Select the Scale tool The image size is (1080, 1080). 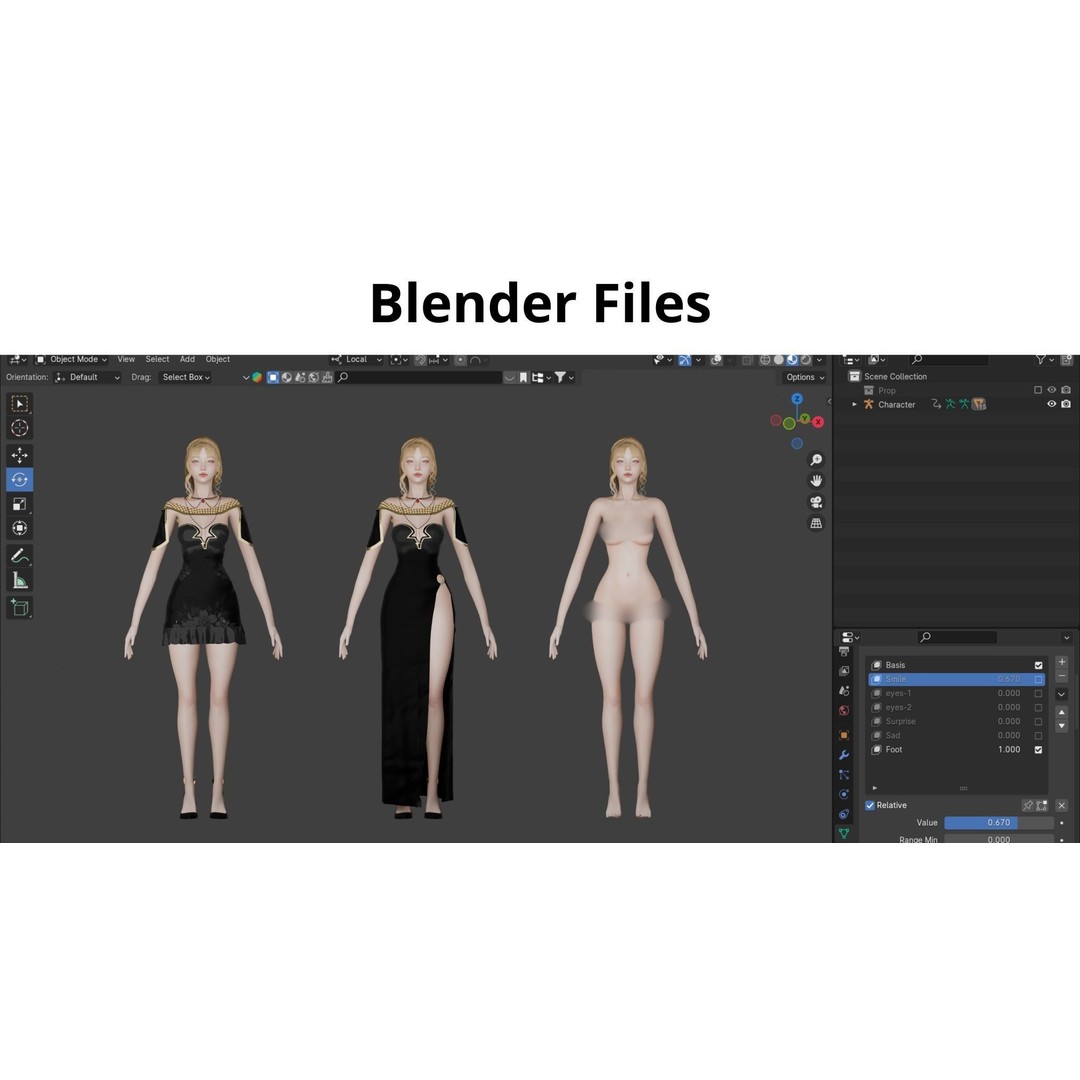19,503
